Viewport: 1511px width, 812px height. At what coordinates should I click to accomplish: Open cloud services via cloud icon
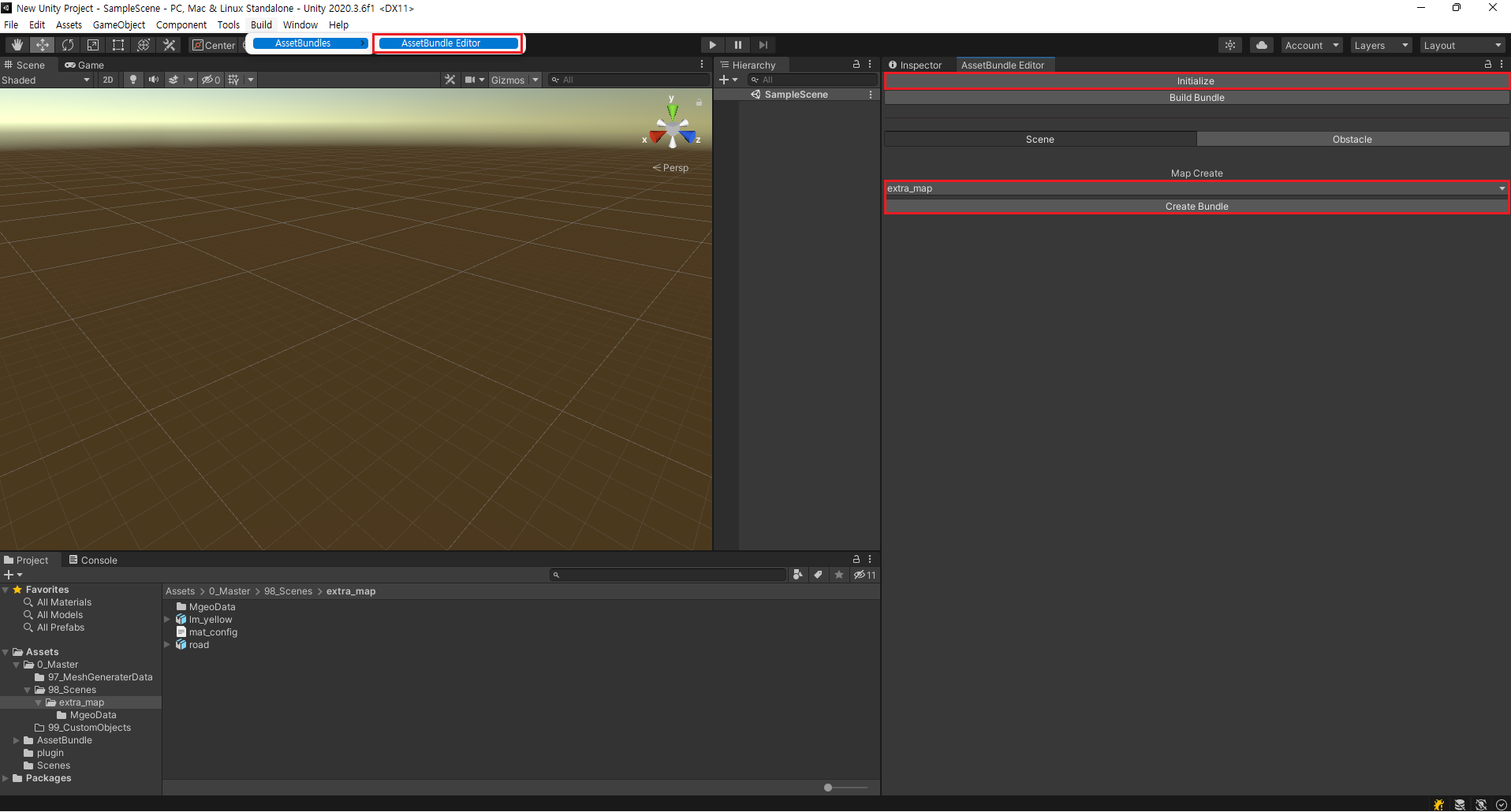tap(1261, 45)
